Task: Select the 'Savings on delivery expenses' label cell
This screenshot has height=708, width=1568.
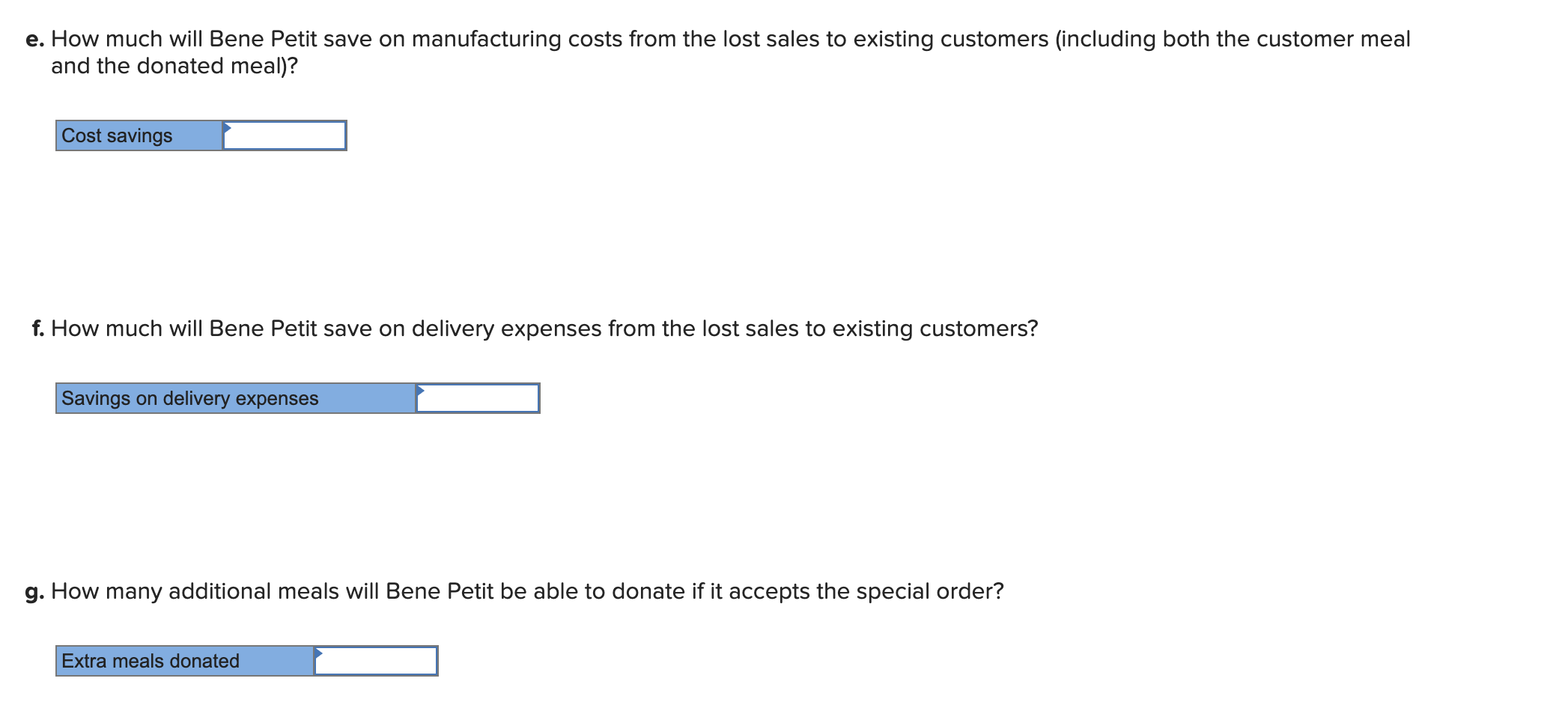Action: tap(236, 398)
